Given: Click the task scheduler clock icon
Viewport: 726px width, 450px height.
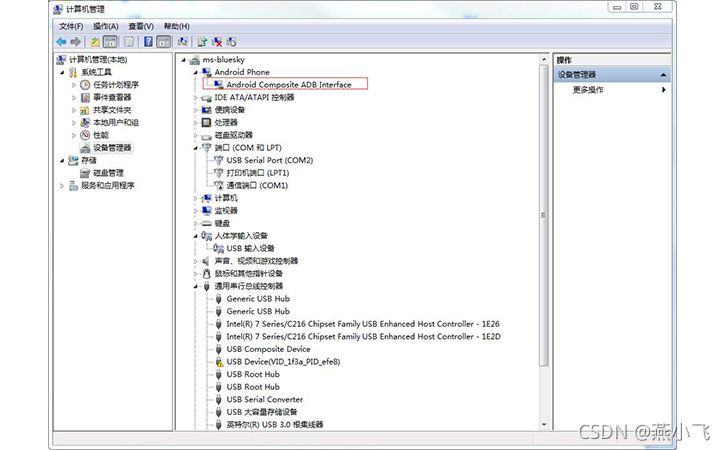Looking at the screenshot, I should point(85,85).
